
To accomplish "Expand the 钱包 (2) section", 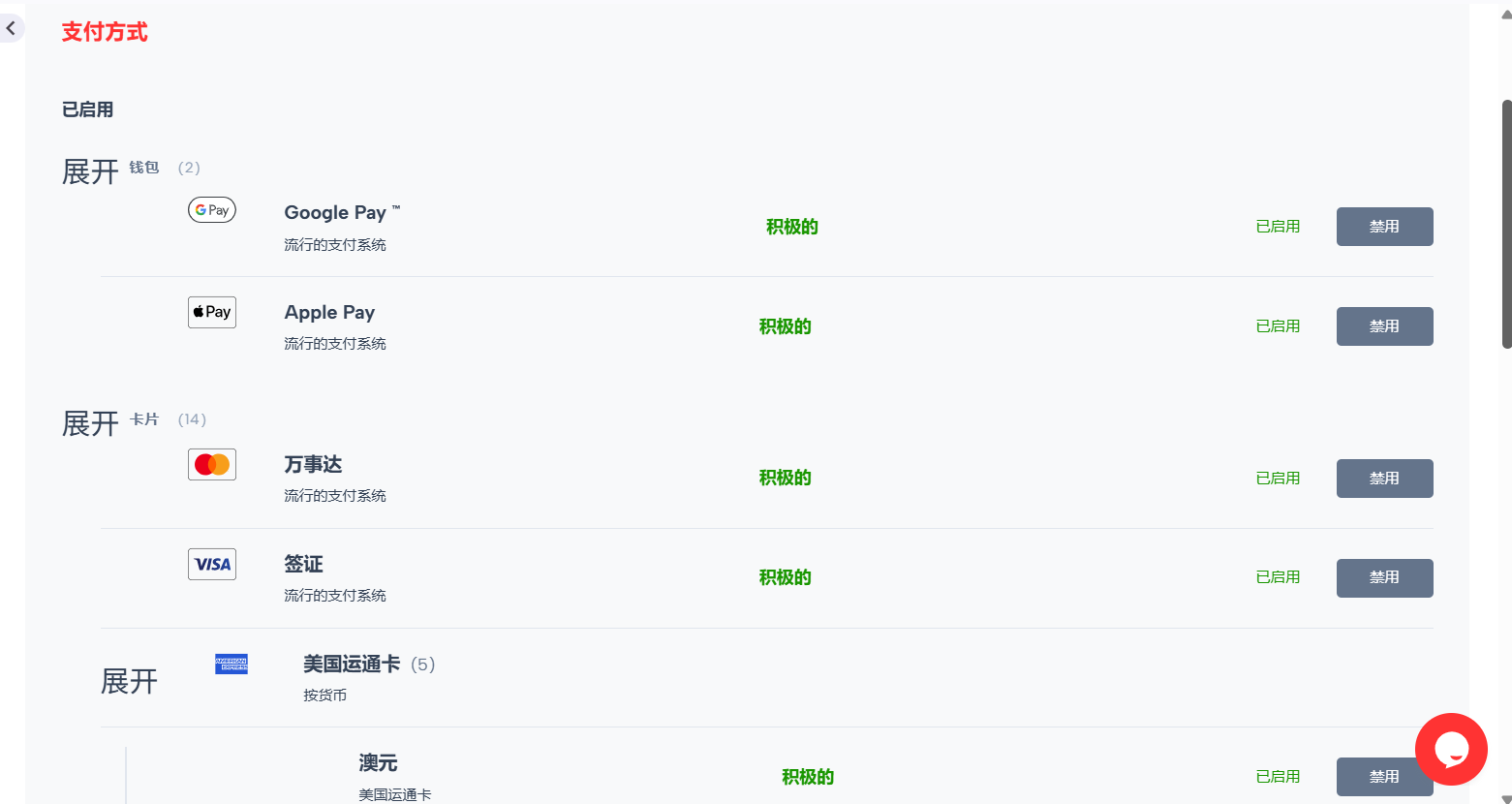I will (x=90, y=172).
